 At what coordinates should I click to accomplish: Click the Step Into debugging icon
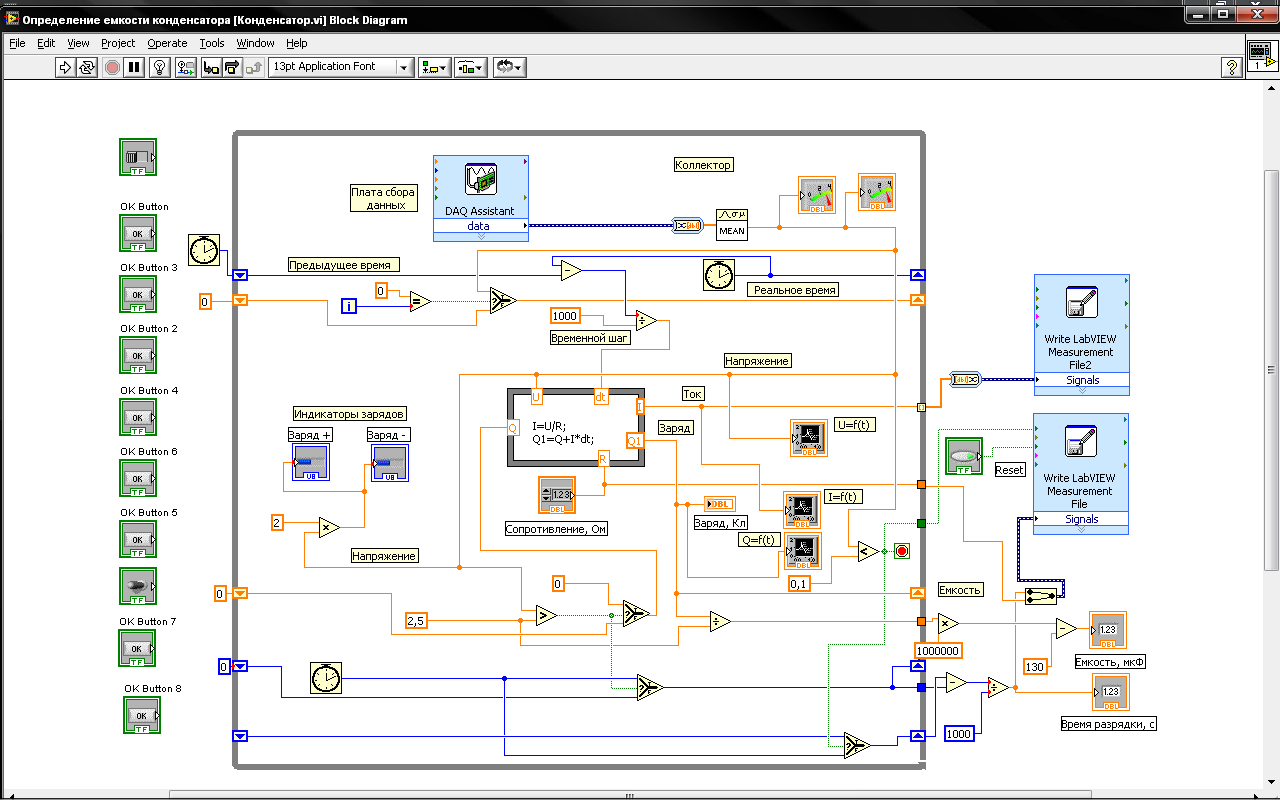tap(210, 67)
